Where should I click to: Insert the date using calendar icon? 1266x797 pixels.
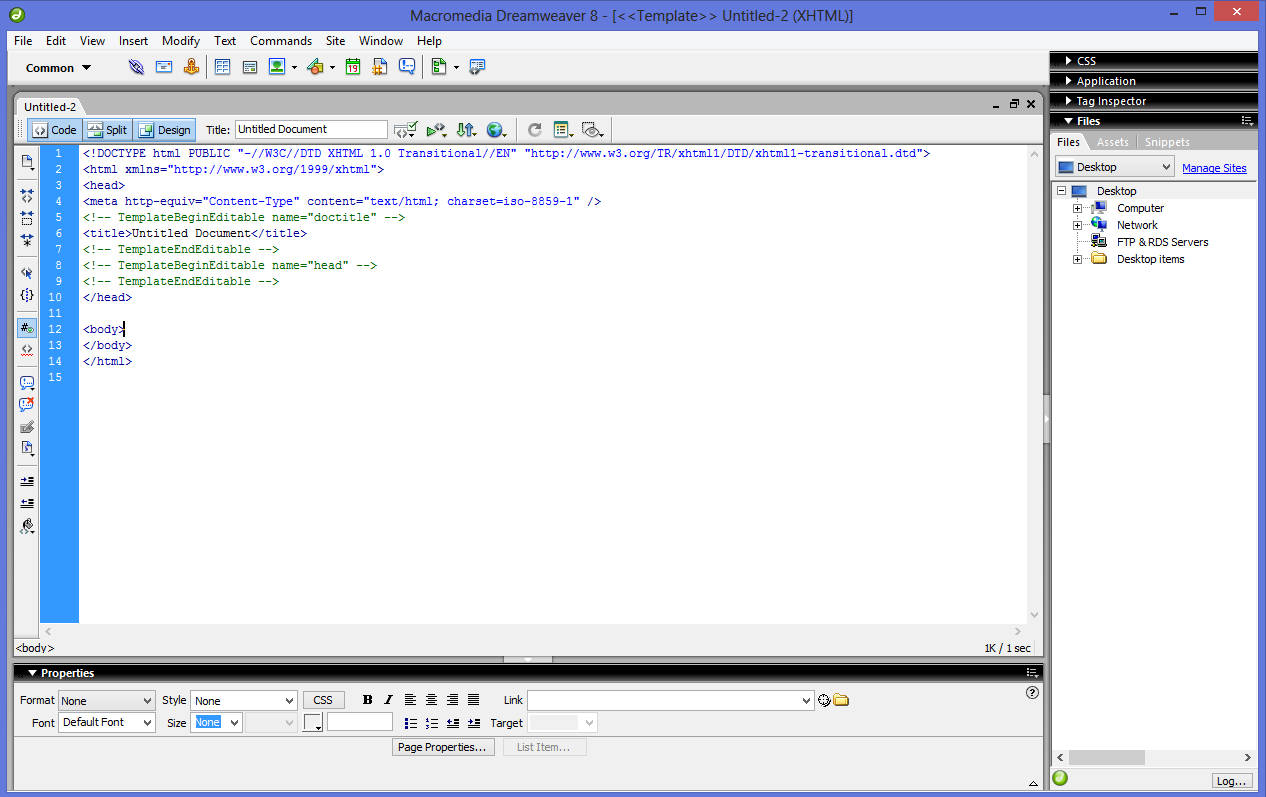point(353,67)
